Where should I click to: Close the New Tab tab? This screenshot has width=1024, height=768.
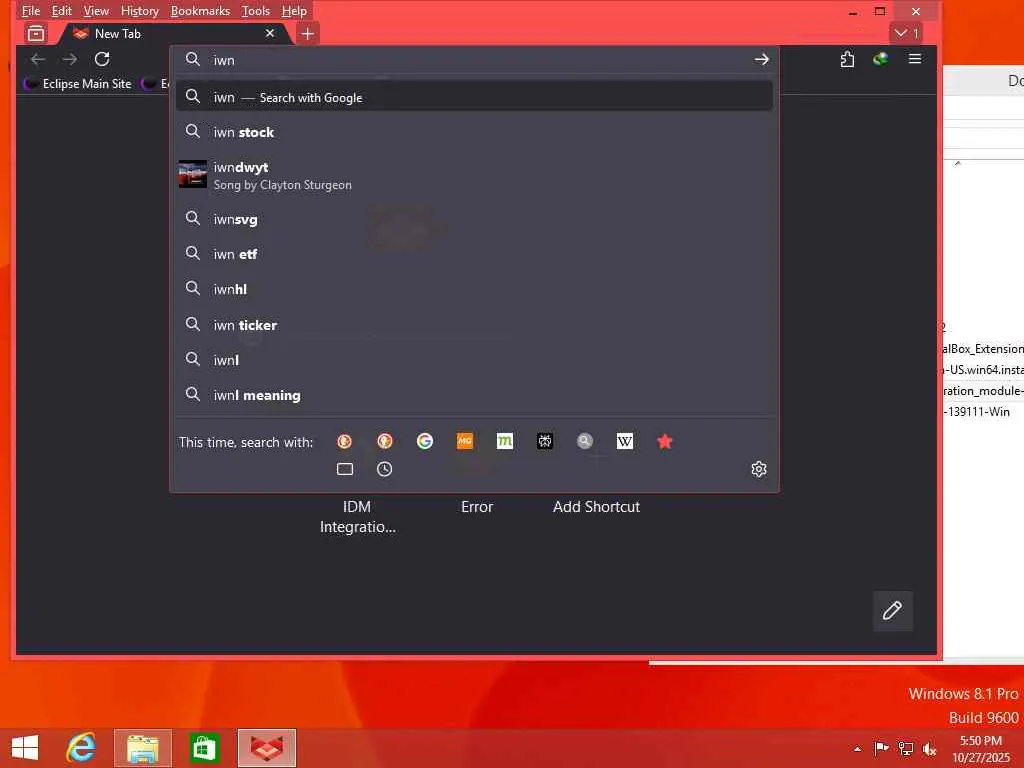pos(270,33)
